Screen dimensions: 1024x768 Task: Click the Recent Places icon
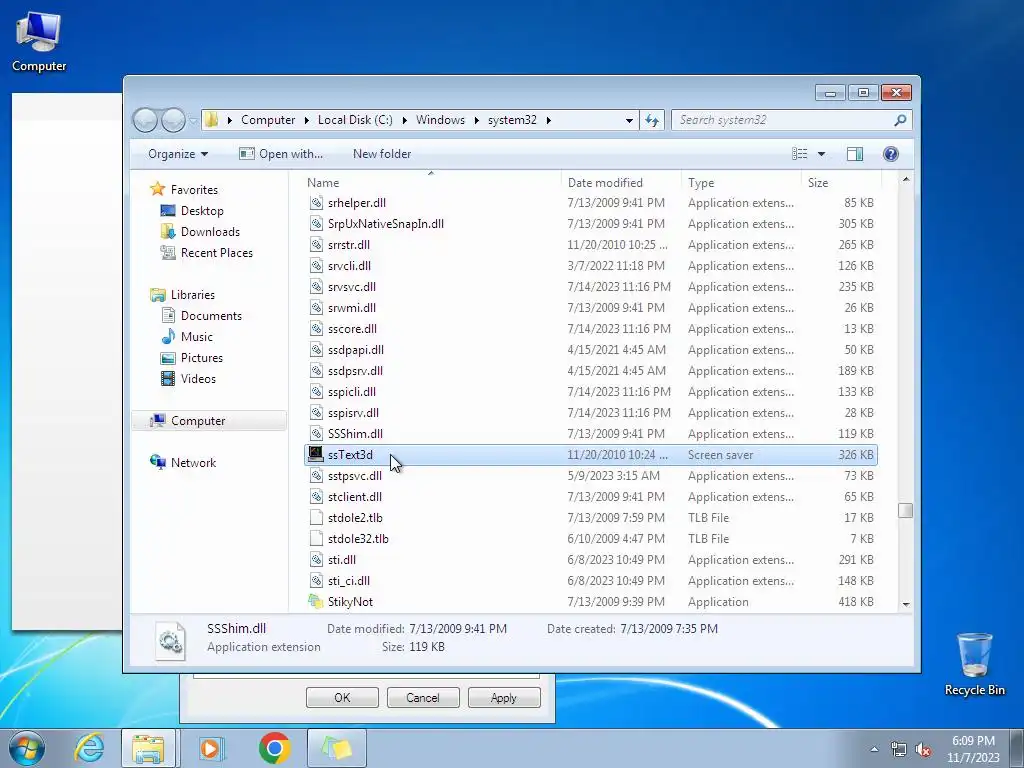pyautogui.click(x=168, y=253)
